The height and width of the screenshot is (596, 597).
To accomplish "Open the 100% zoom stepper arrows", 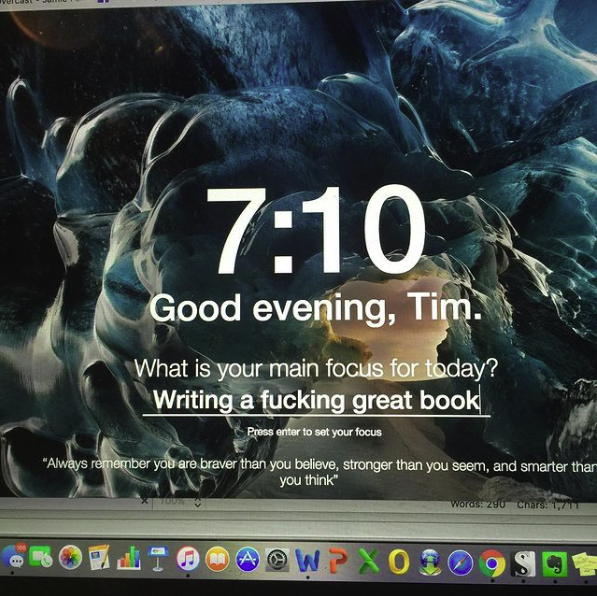I will pos(197,502).
